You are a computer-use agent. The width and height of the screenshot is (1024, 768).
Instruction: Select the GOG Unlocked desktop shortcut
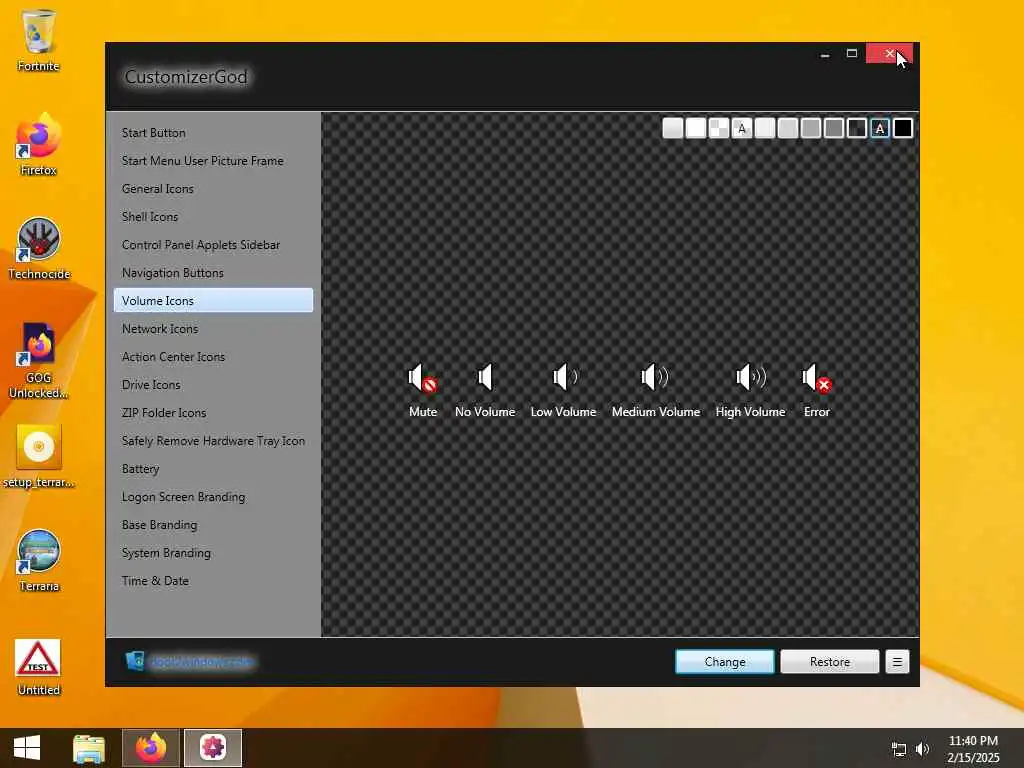click(x=39, y=360)
